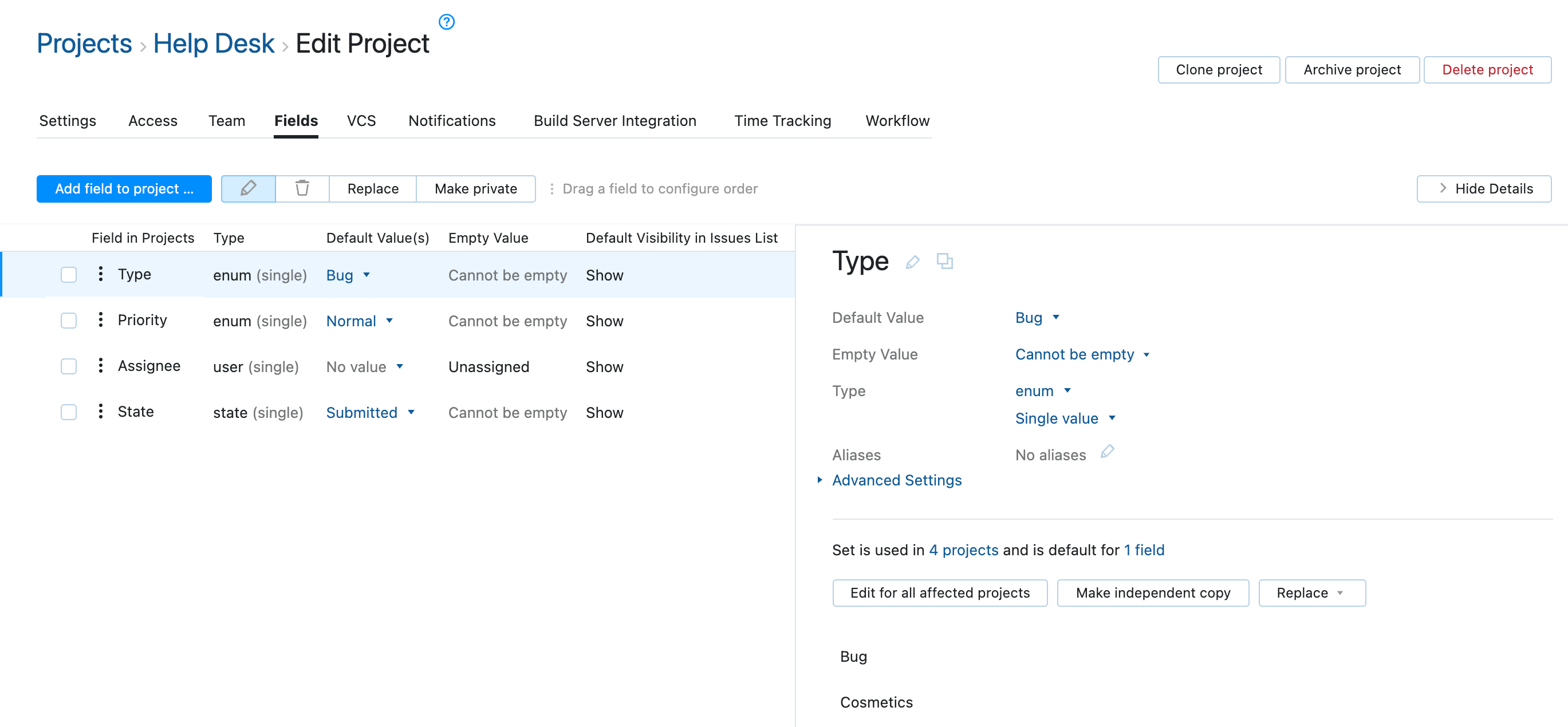
Task: Check the checkbox for the Type field row
Action: pos(68,274)
